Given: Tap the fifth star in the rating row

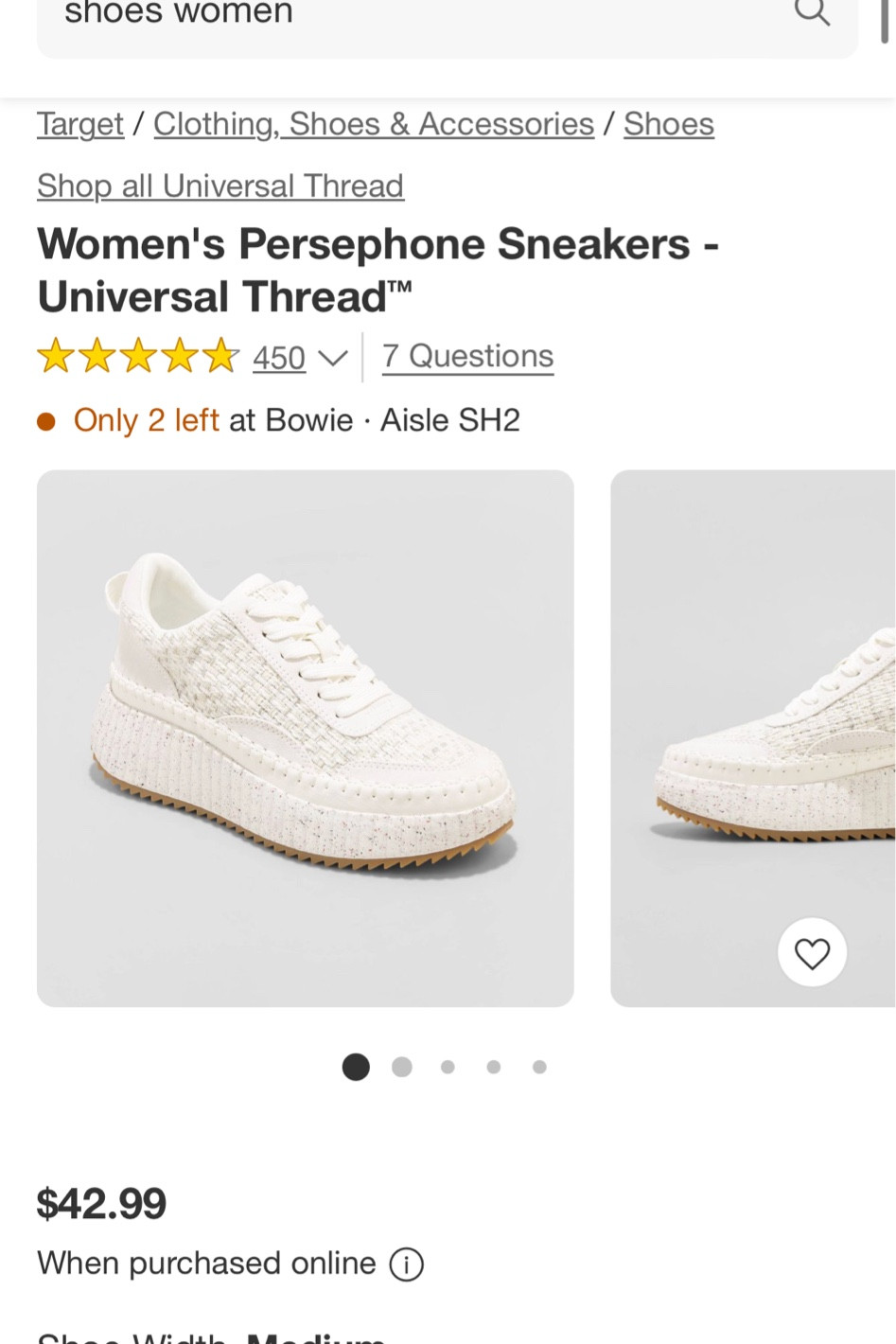Looking at the screenshot, I should [217, 355].
